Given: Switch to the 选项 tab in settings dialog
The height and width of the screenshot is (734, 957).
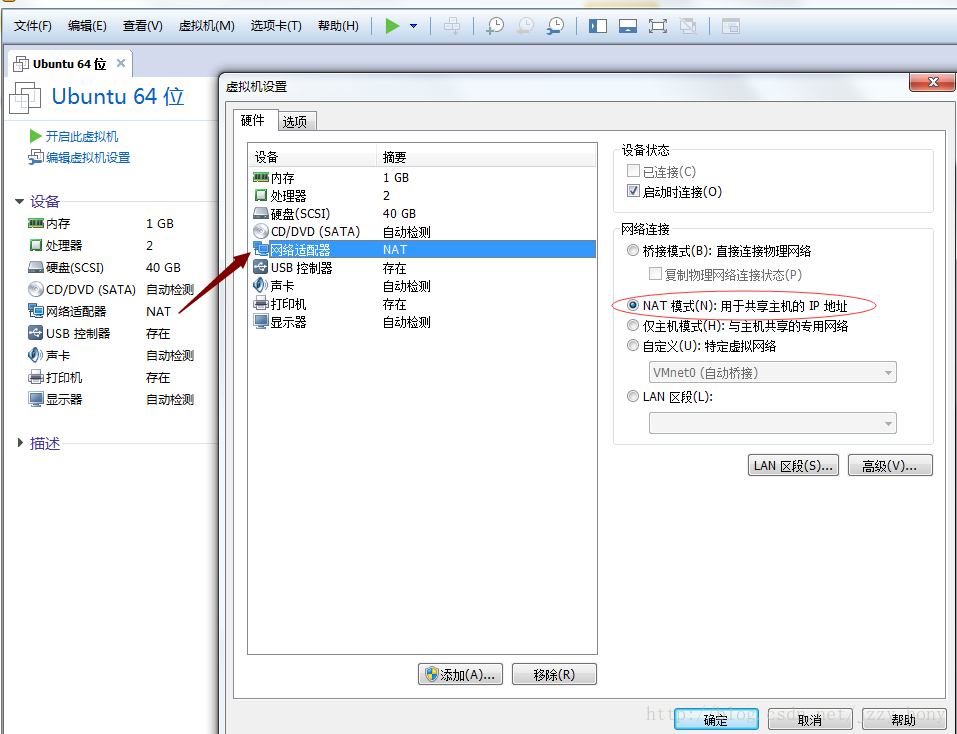Looking at the screenshot, I should [x=295, y=122].
